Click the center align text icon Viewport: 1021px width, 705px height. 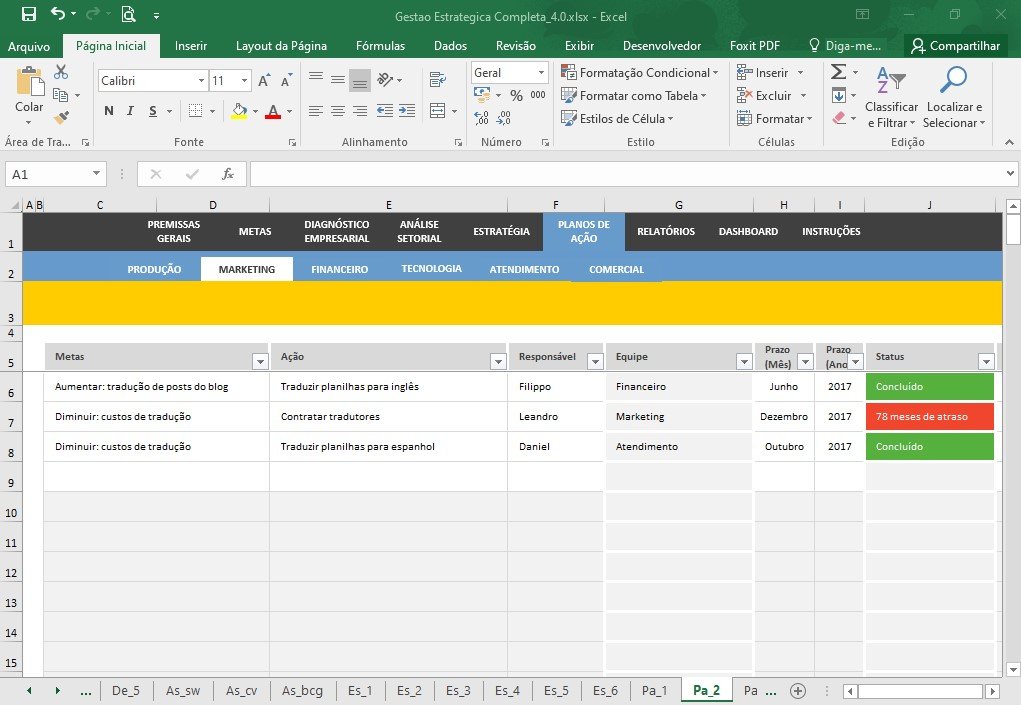pos(338,111)
